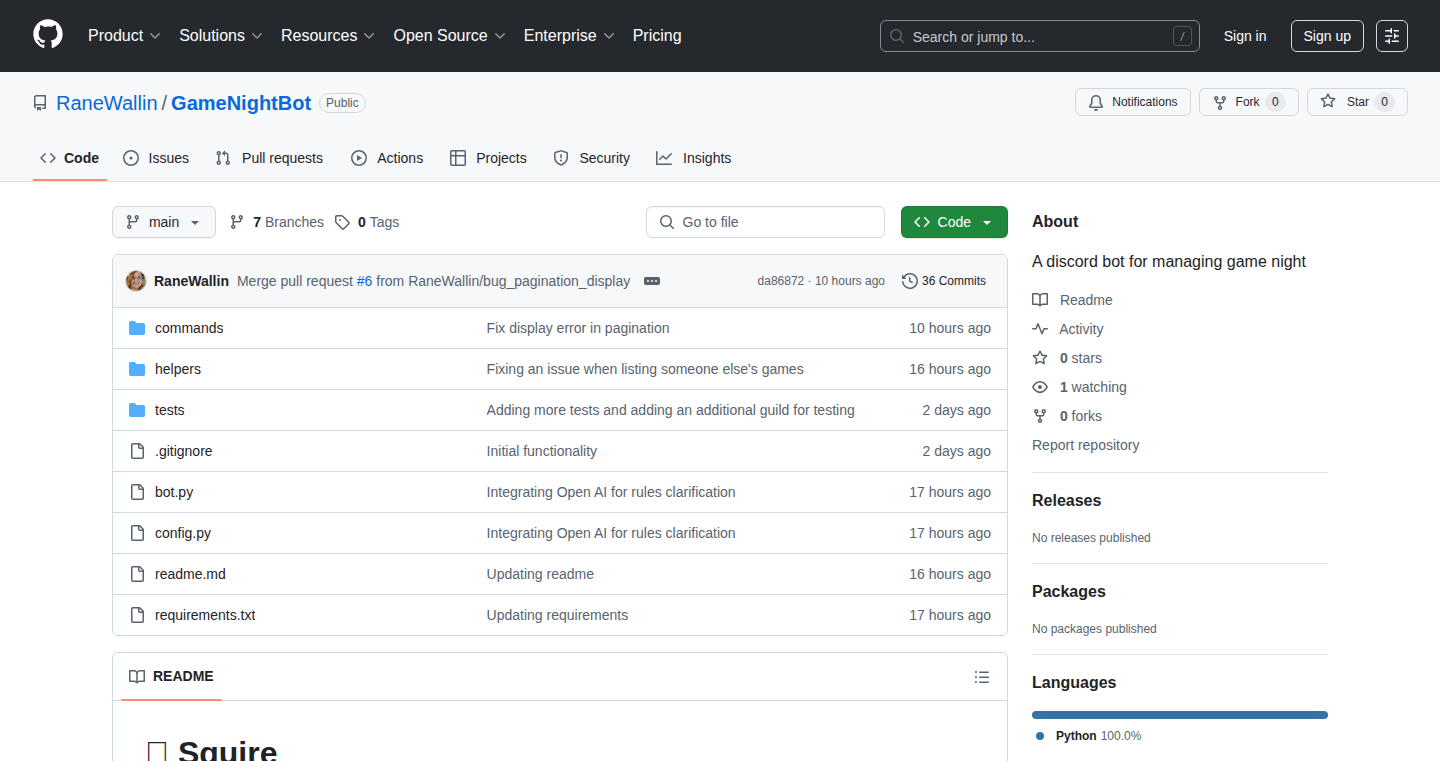Click the Readme book icon in About
The width and height of the screenshot is (1440, 761).
click(1040, 300)
